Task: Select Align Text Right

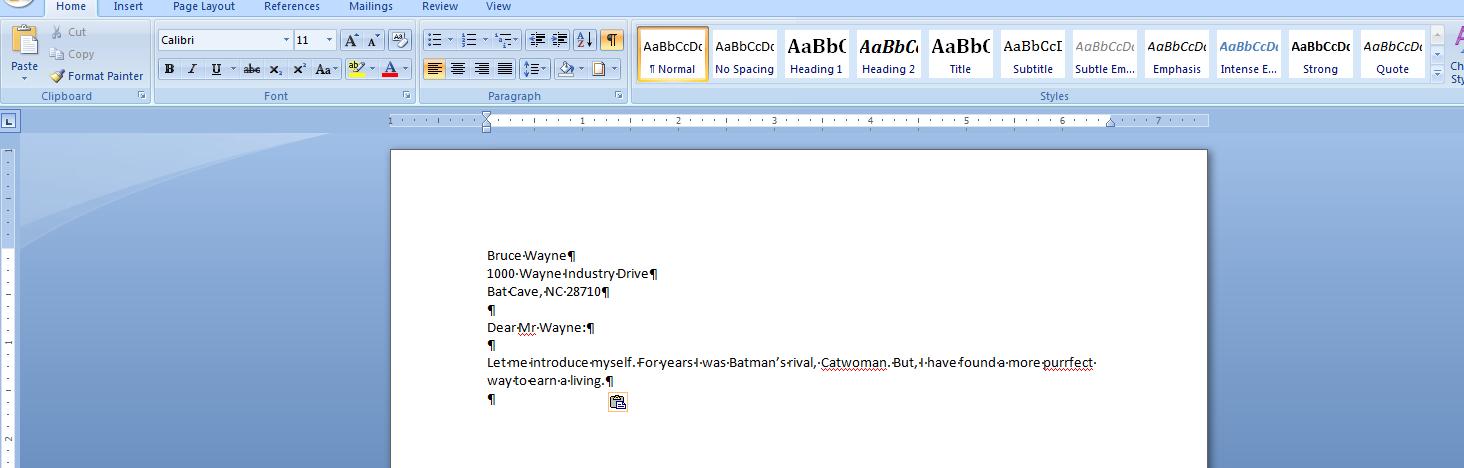Action: [482, 69]
